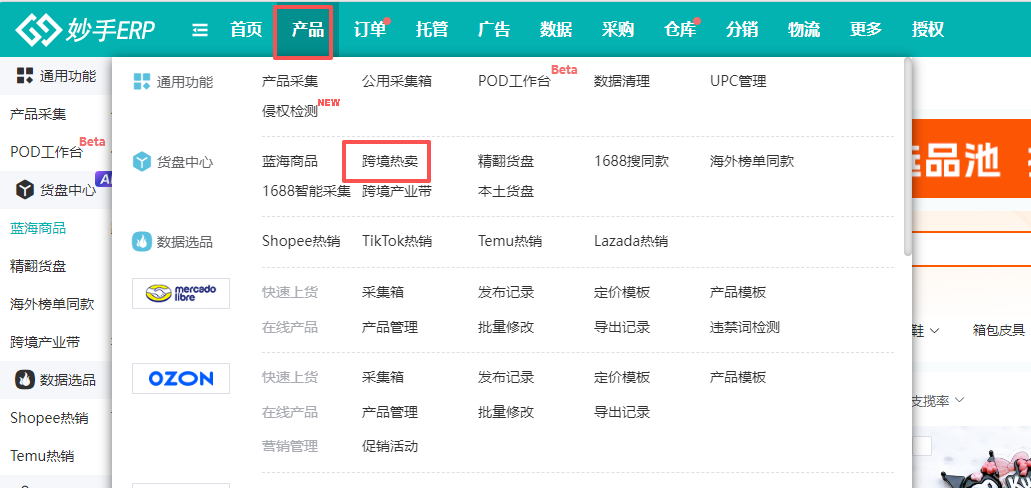Click the 通用功能 icon in the dropdown menu
1031x488 pixels.
click(x=141, y=82)
